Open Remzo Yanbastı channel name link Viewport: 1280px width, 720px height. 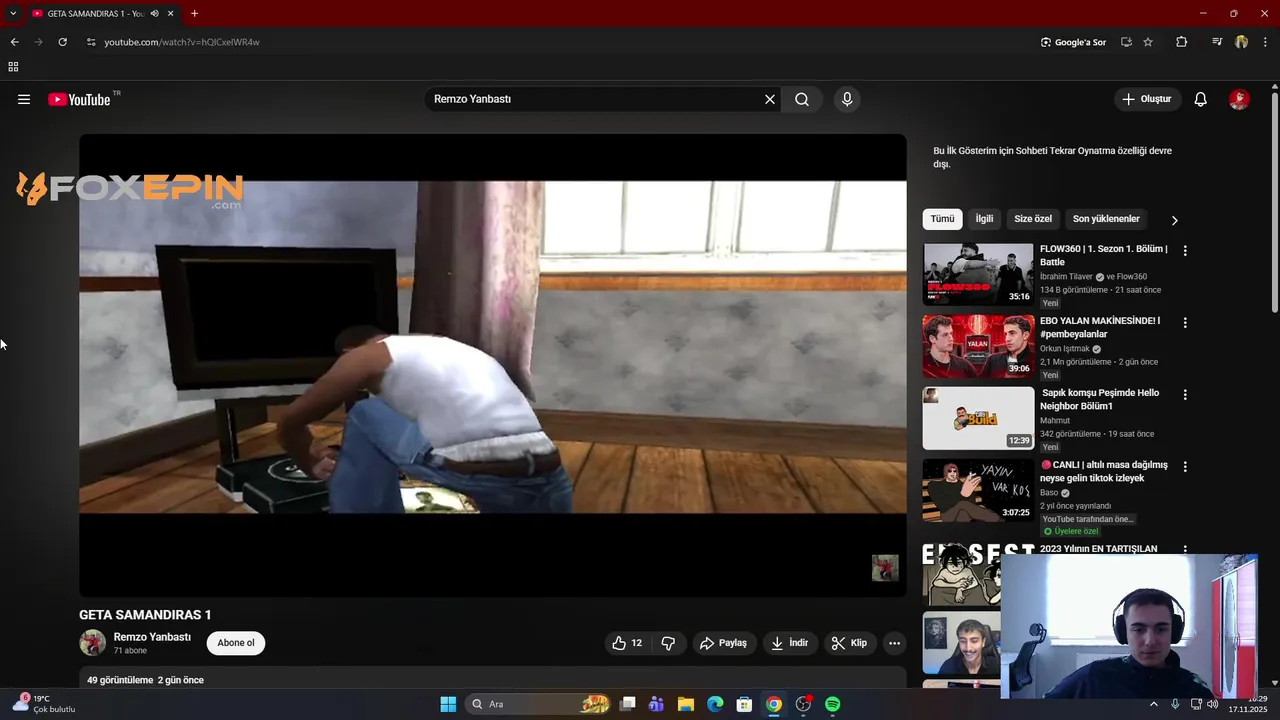tap(152, 637)
